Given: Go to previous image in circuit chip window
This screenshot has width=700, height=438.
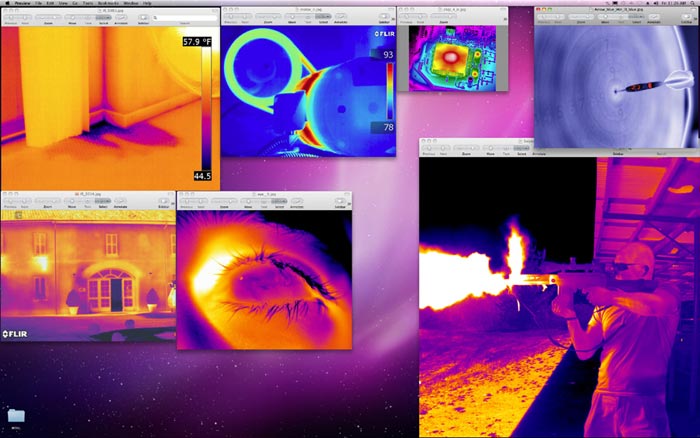Looking at the screenshot, I should pyautogui.click(x=407, y=17).
